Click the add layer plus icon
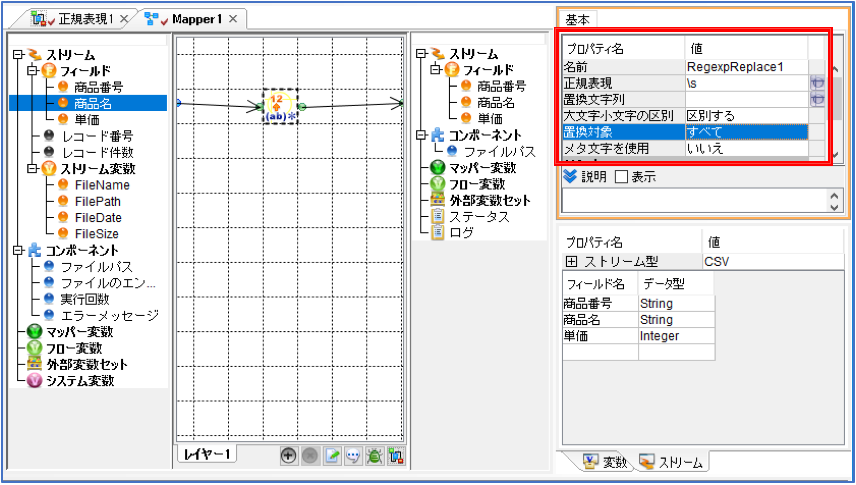 pos(288,456)
